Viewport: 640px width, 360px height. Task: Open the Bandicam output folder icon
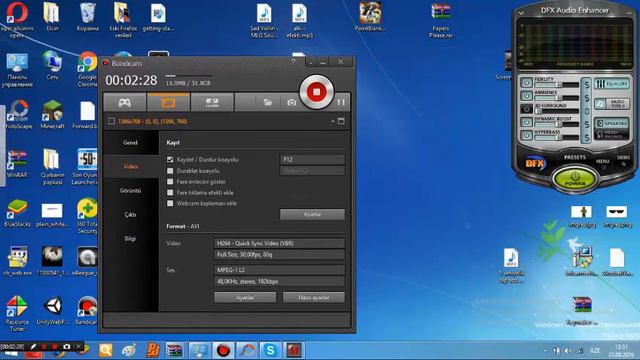pos(268,102)
